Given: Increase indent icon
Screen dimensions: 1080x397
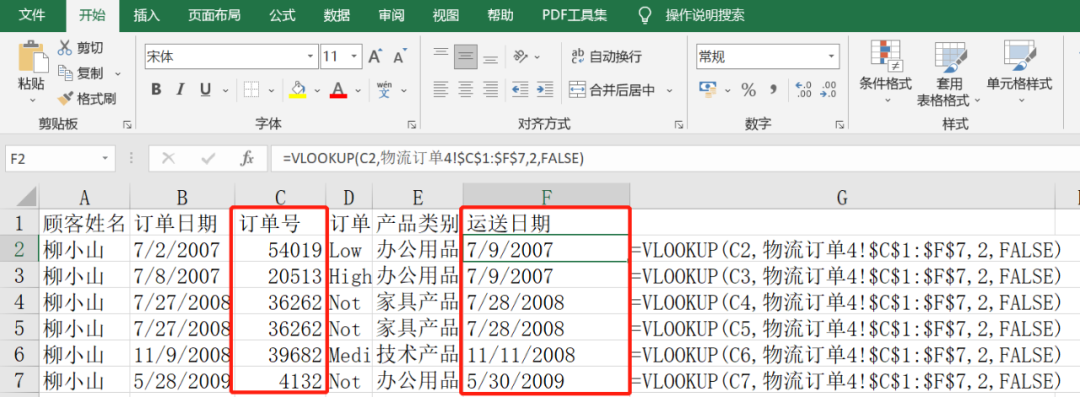Looking at the screenshot, I should (544, 89).
